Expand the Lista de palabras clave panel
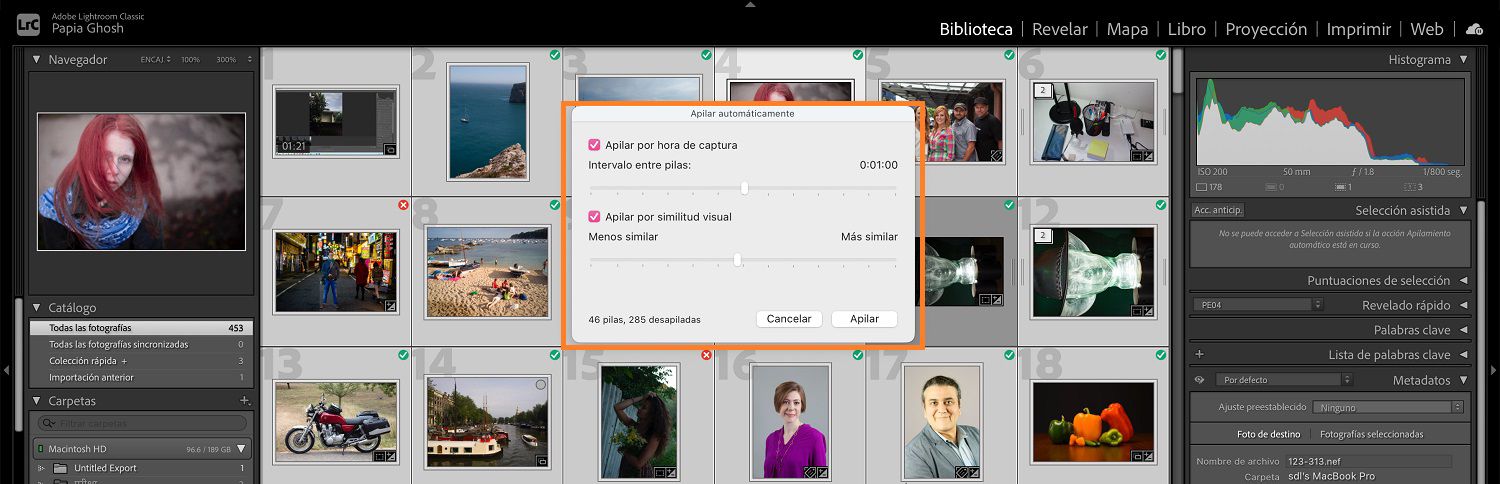 click(1464, 355)
